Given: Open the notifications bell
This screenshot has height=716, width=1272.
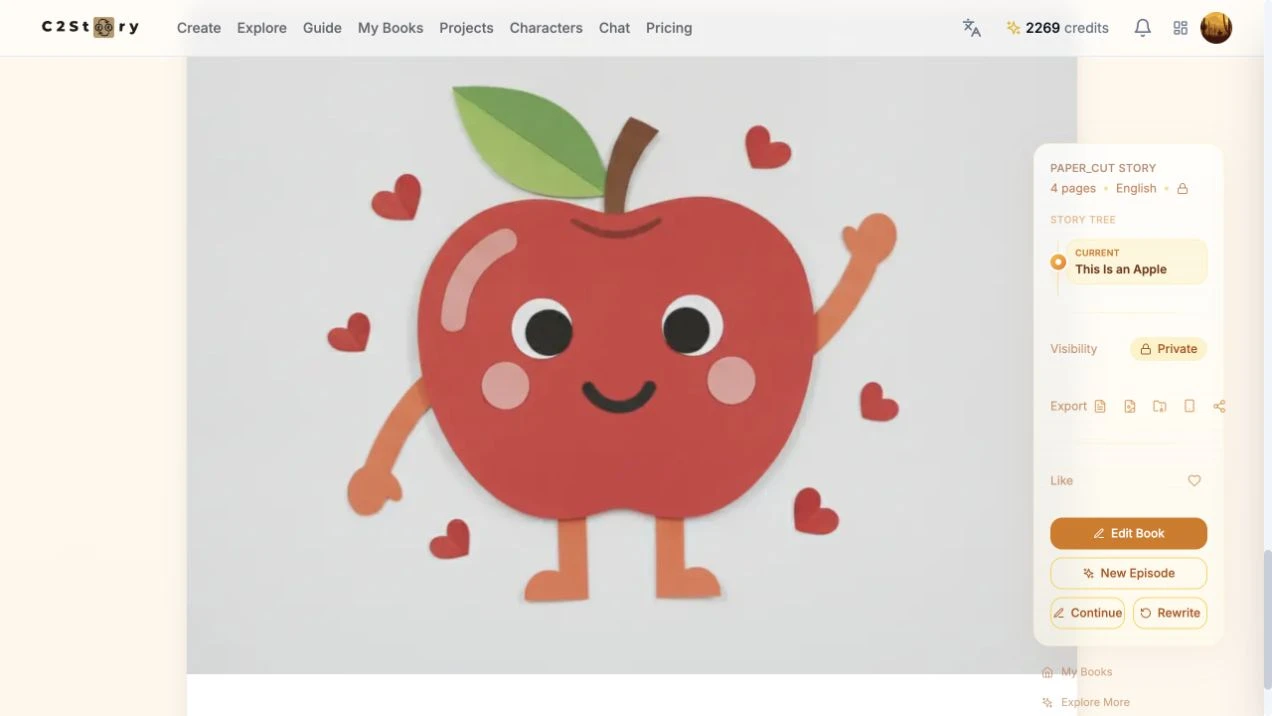Looking at the screenshot, I should (x=1142, y=28).
